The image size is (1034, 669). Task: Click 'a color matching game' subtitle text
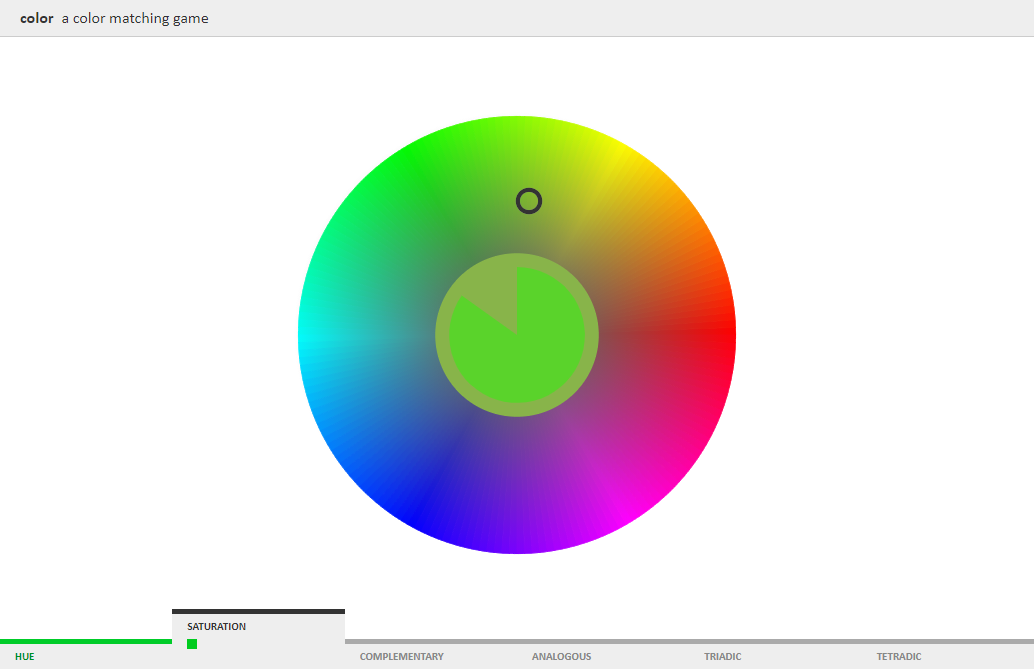[x=135, y=18]
